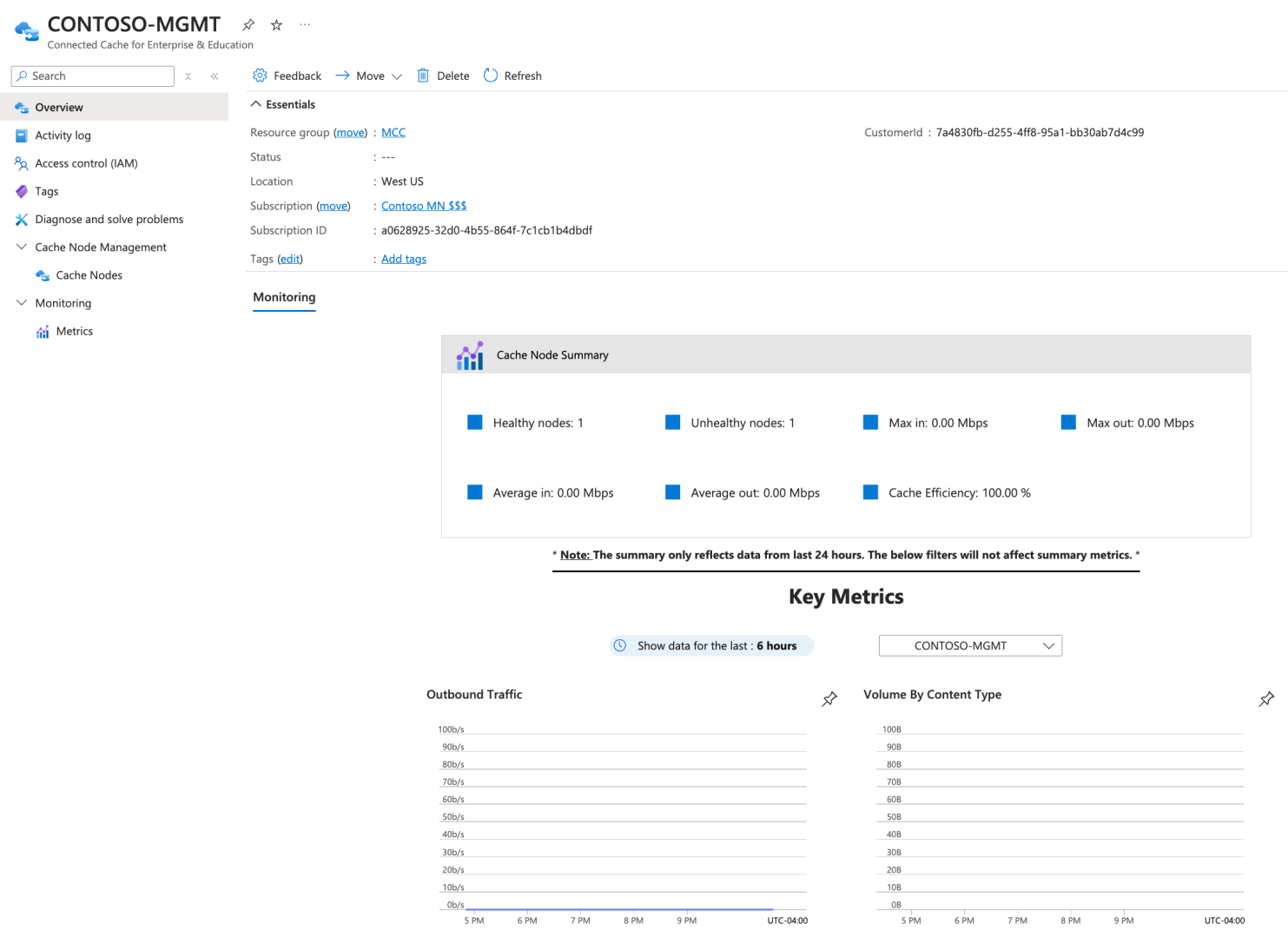
Task: Collapse Cache Node Management group
Action: (22, 247)
